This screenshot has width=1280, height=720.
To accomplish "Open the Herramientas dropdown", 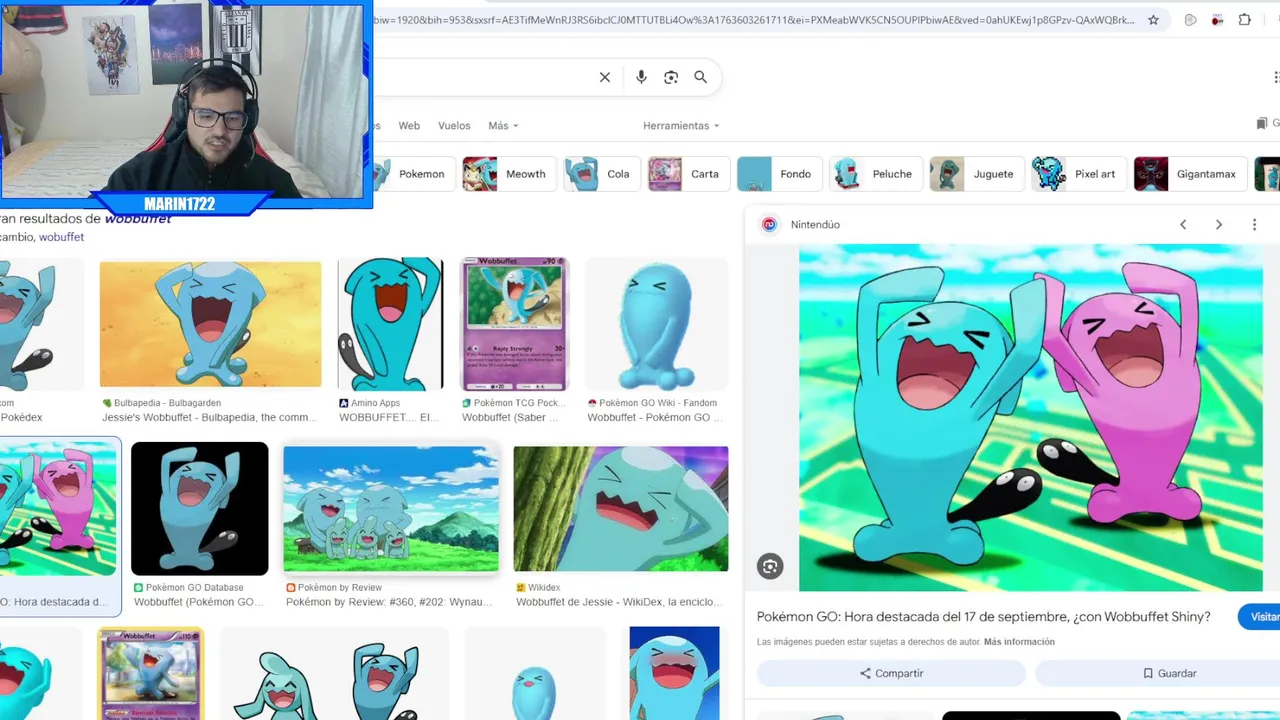I will point(681,126).
